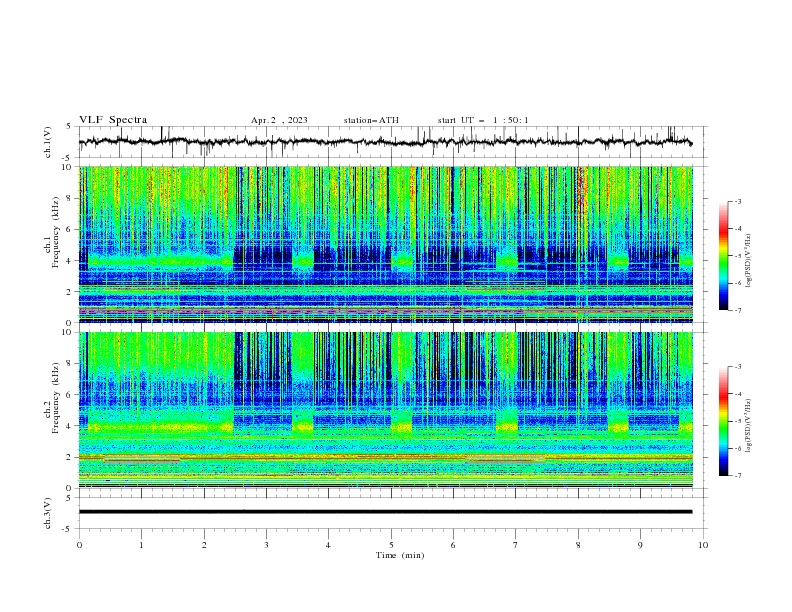Click the 'Time (min)' axis label
This screenshot has width=792, height=612.
(x=400, y=555)
